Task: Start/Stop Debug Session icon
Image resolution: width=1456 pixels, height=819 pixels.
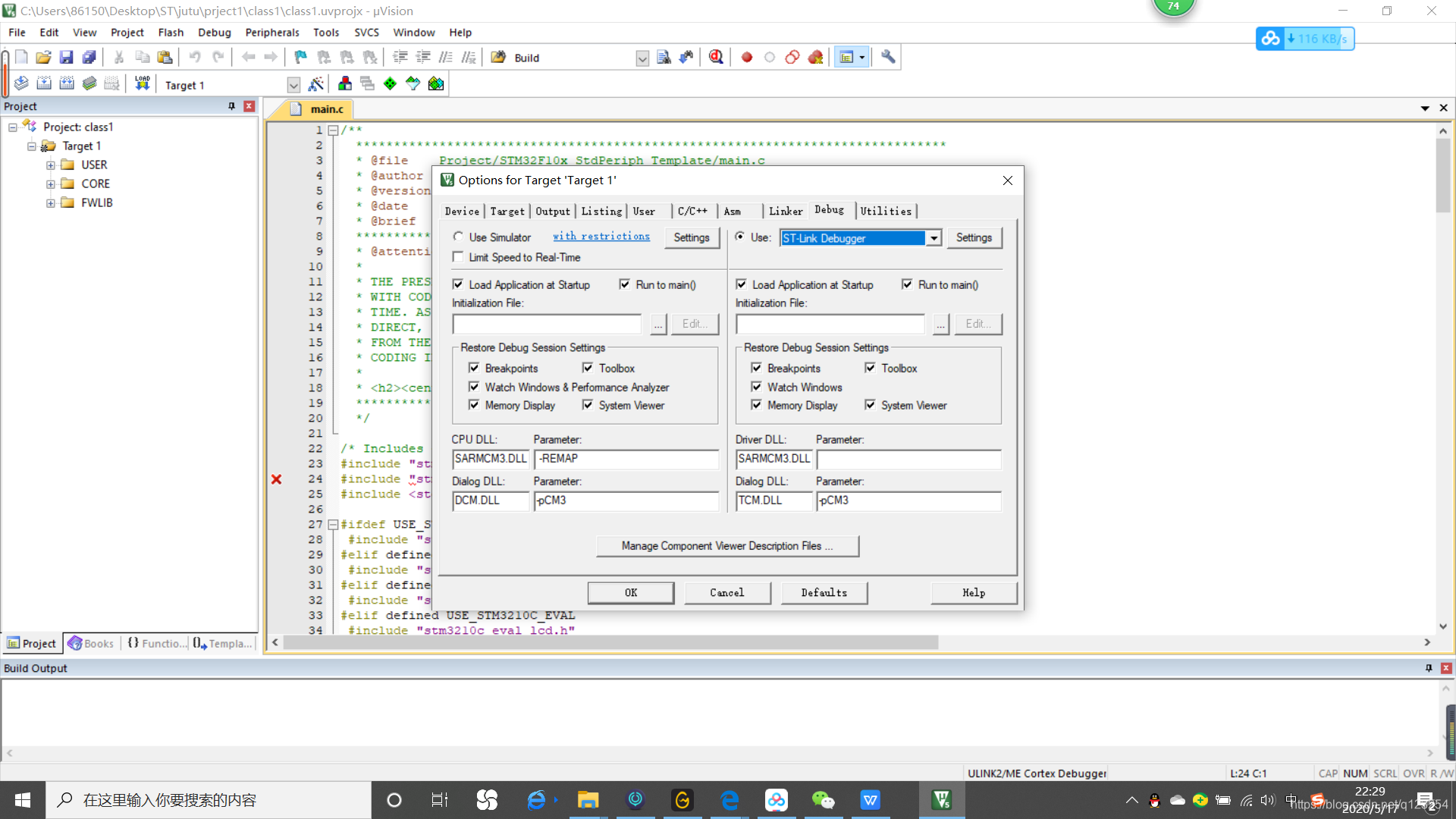Action: click(x=716, y=58)
